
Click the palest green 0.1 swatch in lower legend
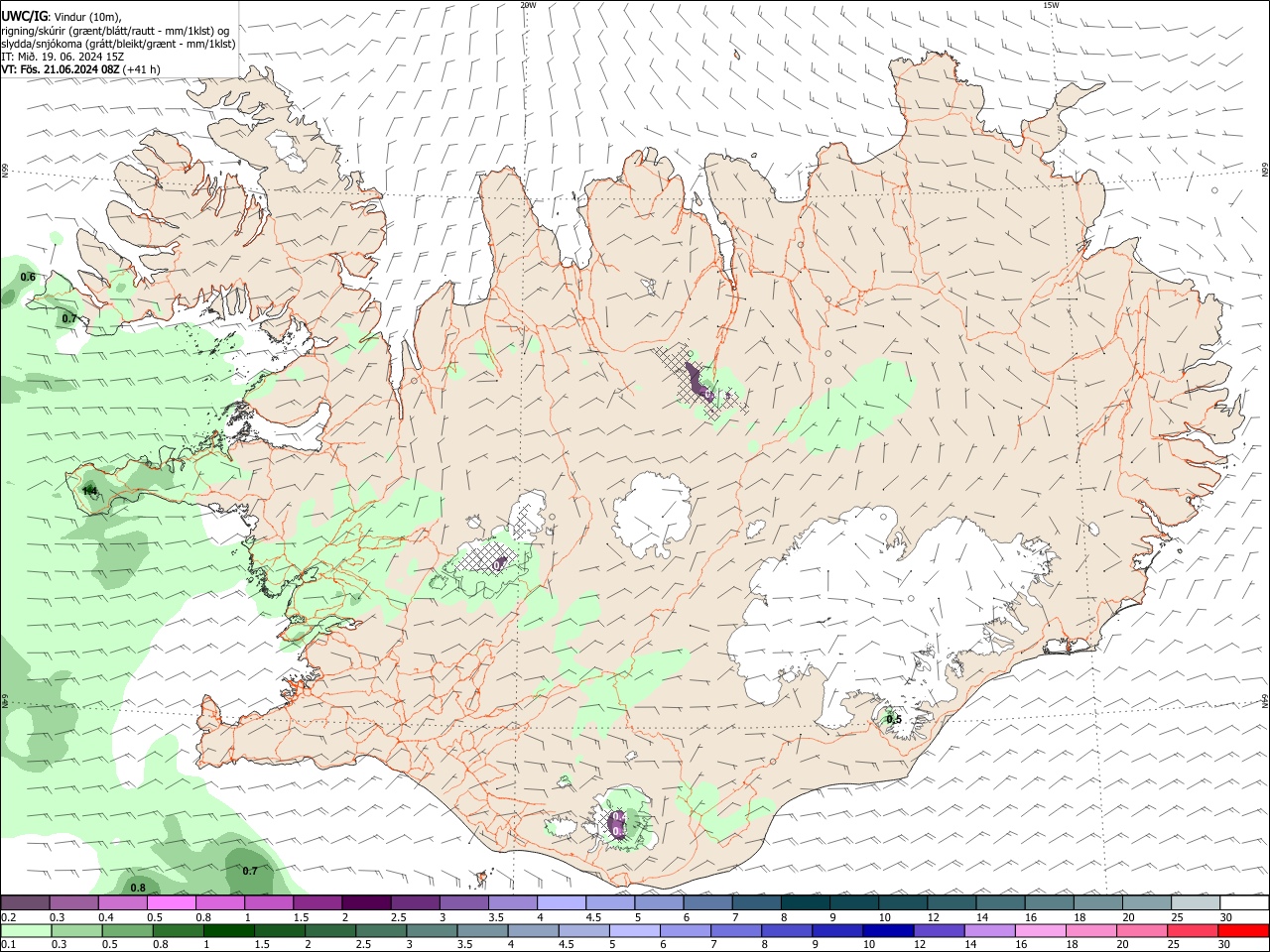click(26, 930)
